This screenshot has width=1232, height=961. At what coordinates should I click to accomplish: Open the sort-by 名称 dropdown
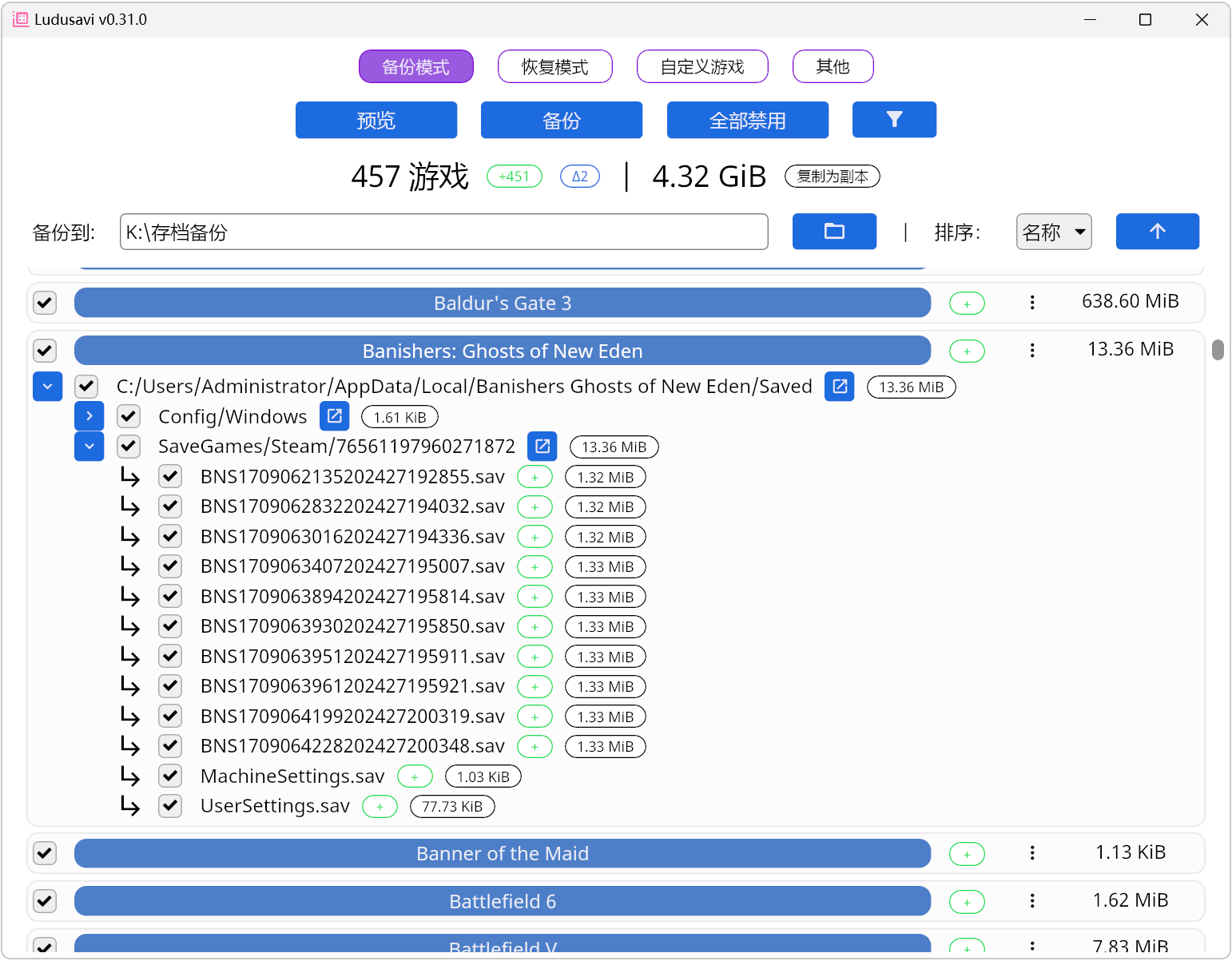(x=1054, y=232)
